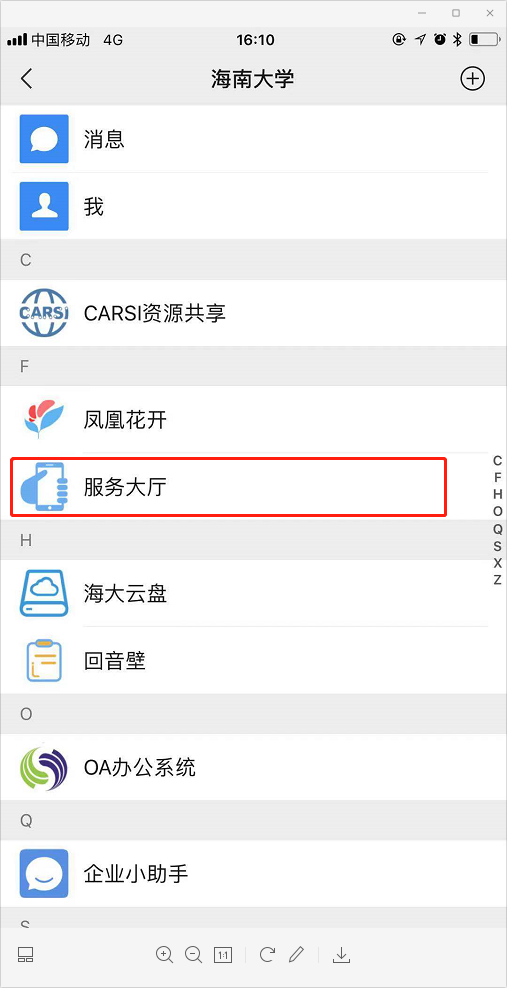Viewport: 507px width, 988px height.
Task: Zoom out with the magnifier minus
Action: pyautogui.click(x=193, y=955)
